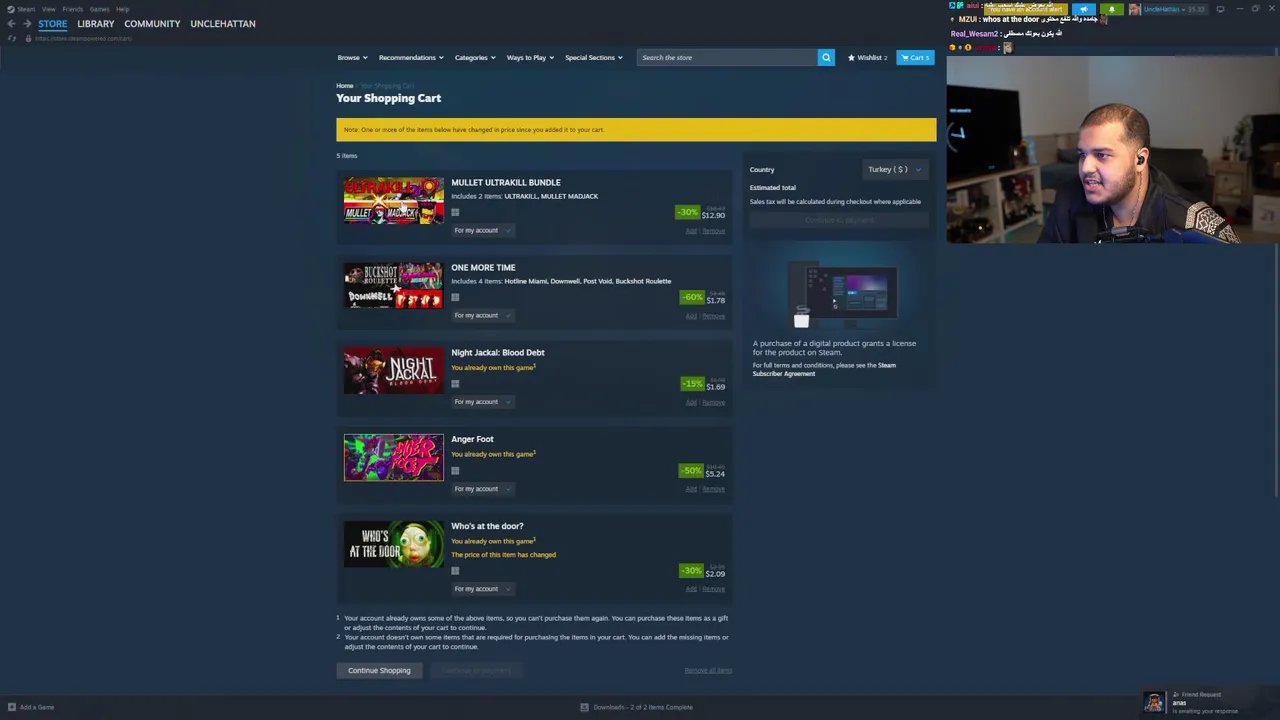Click the padlock icon beside the URL

point(28,38)
